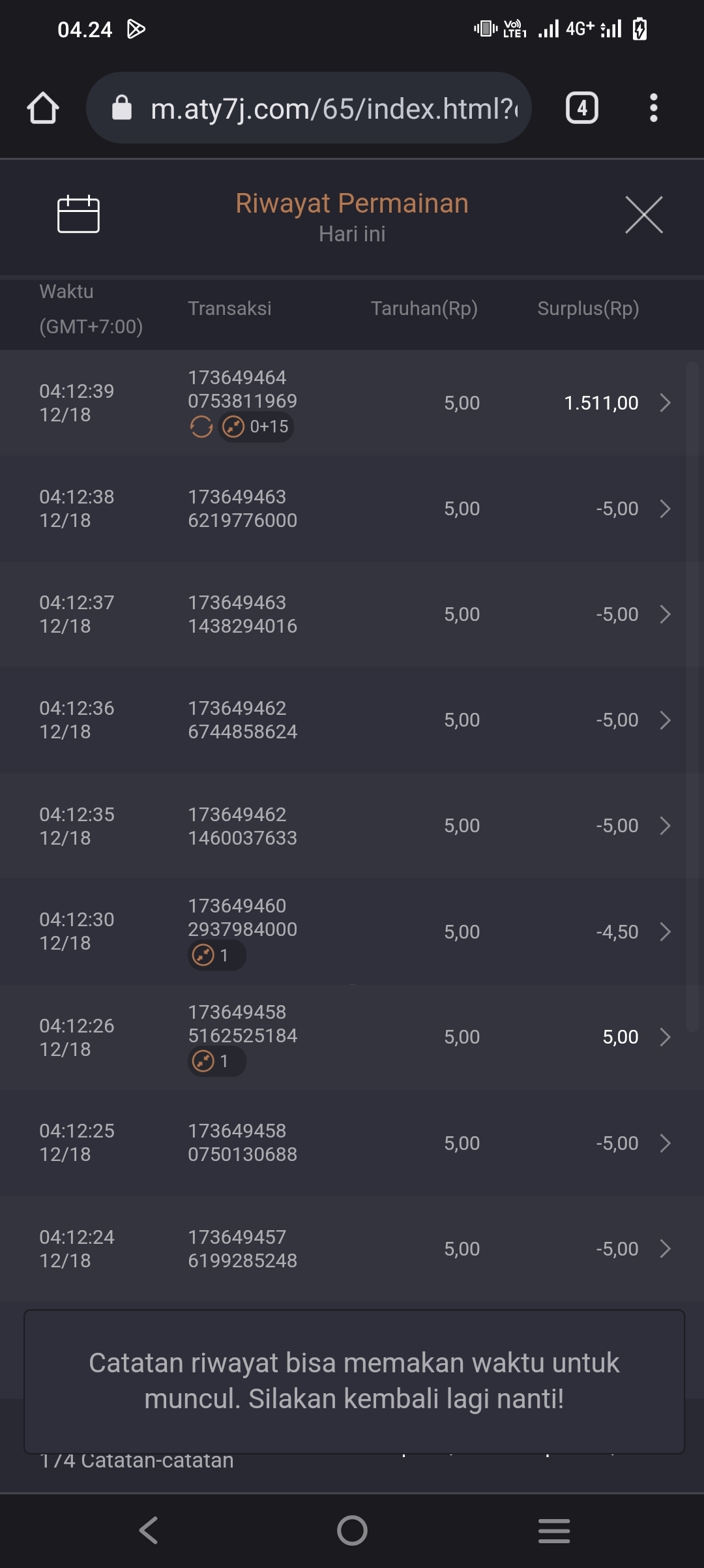The image size is (704, 1568).
Task: Tap the badge on the 04:12:30 transaction
Action: [x=216, y=956]
